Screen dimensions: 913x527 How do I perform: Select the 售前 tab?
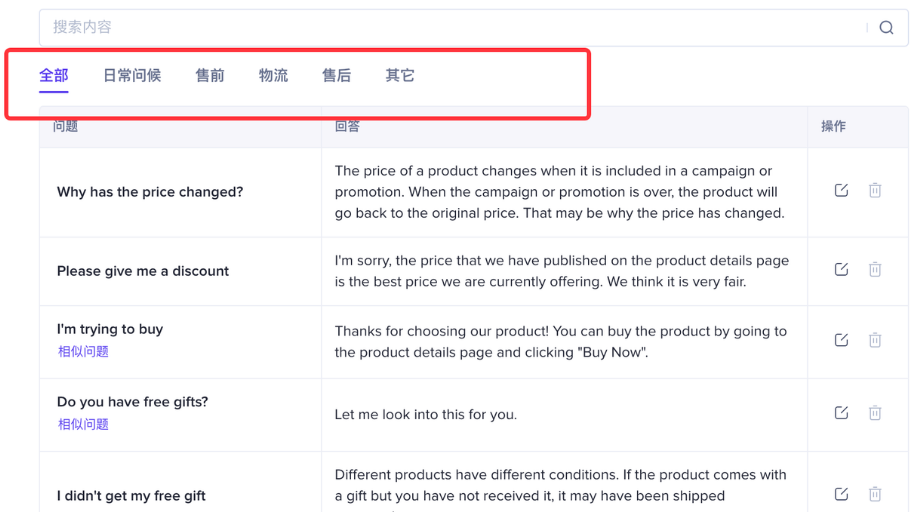pos(210,76)
